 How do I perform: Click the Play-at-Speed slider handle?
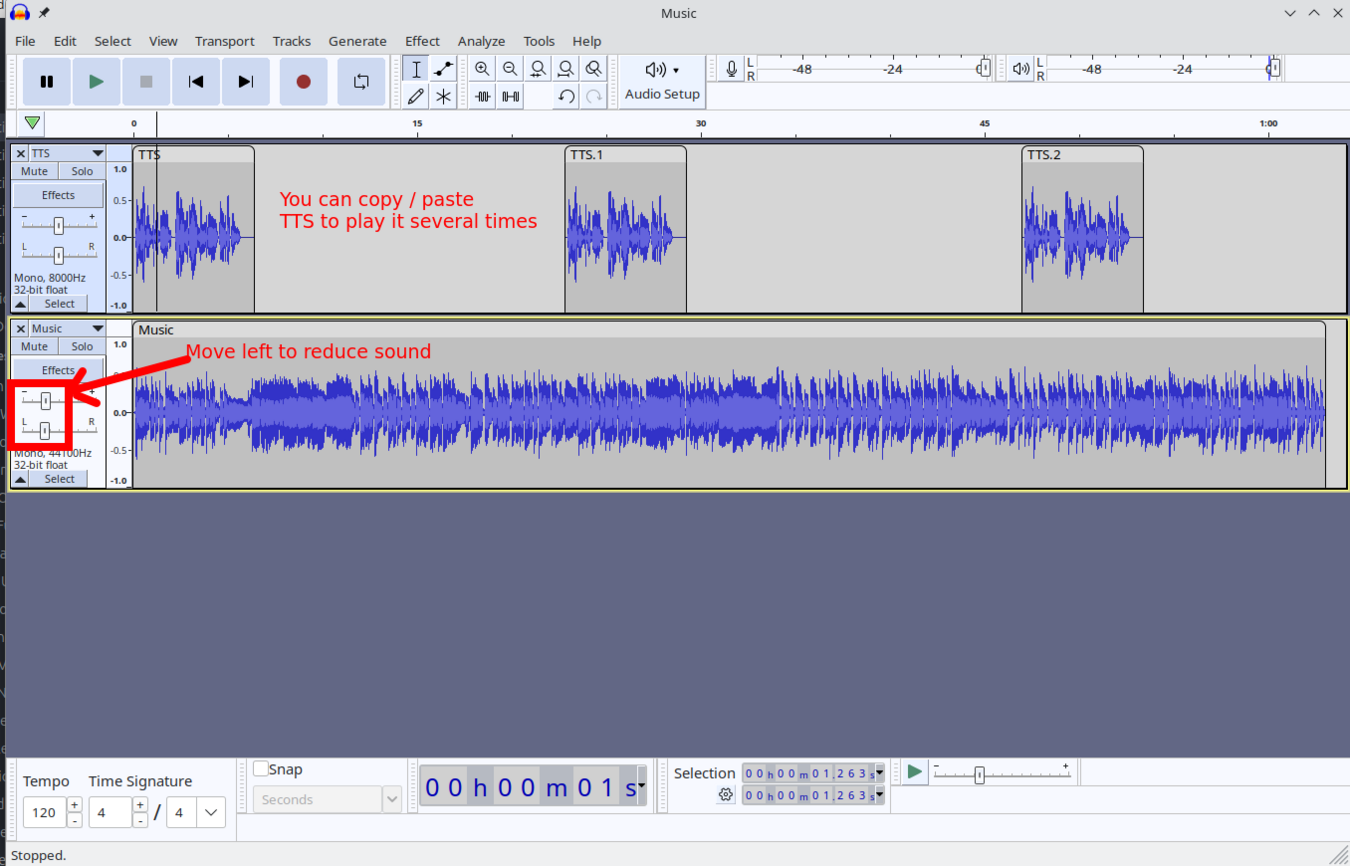(x=979, y=775)
